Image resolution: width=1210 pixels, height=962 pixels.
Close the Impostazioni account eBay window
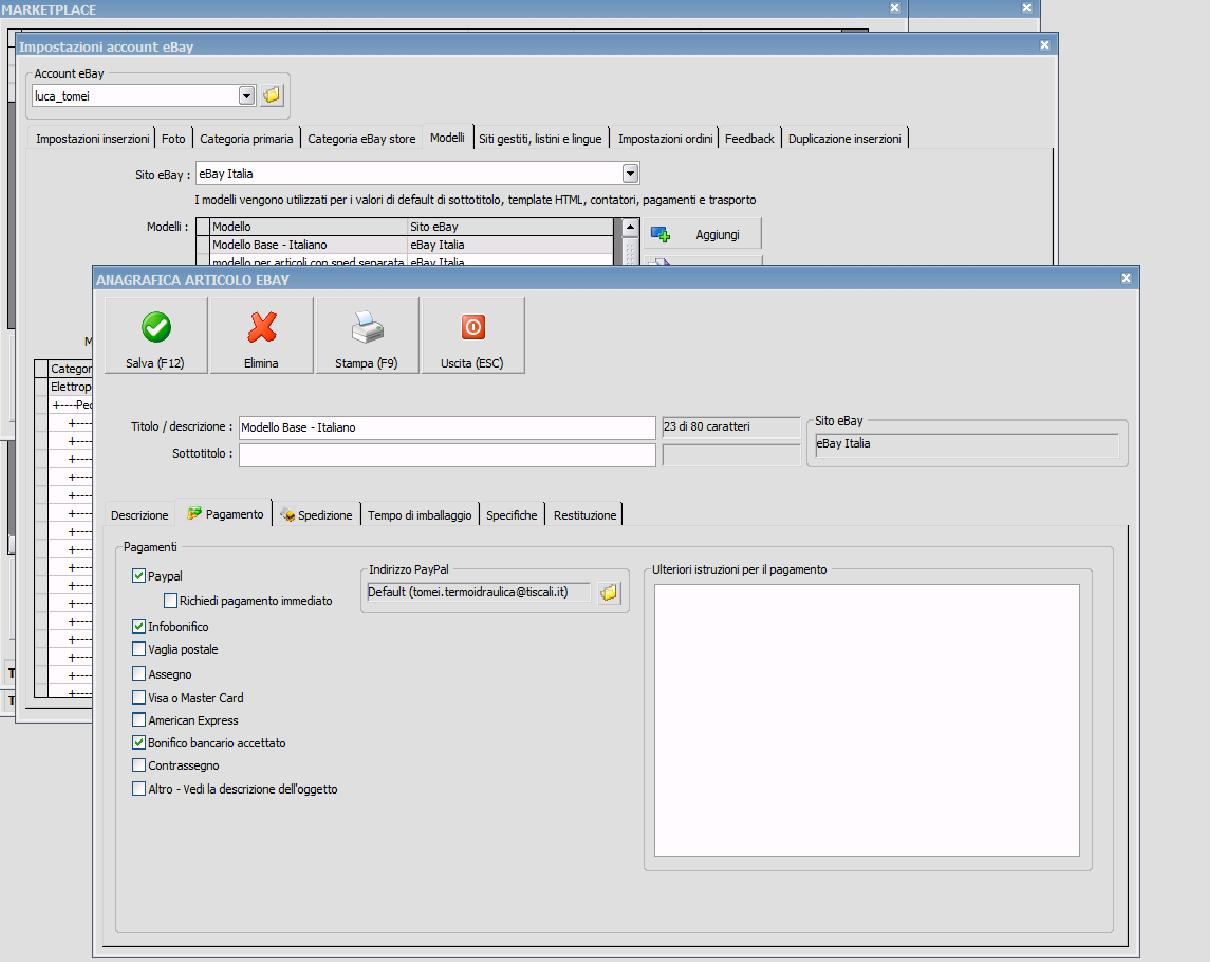pyautogui.click(x=1044, y=46)
